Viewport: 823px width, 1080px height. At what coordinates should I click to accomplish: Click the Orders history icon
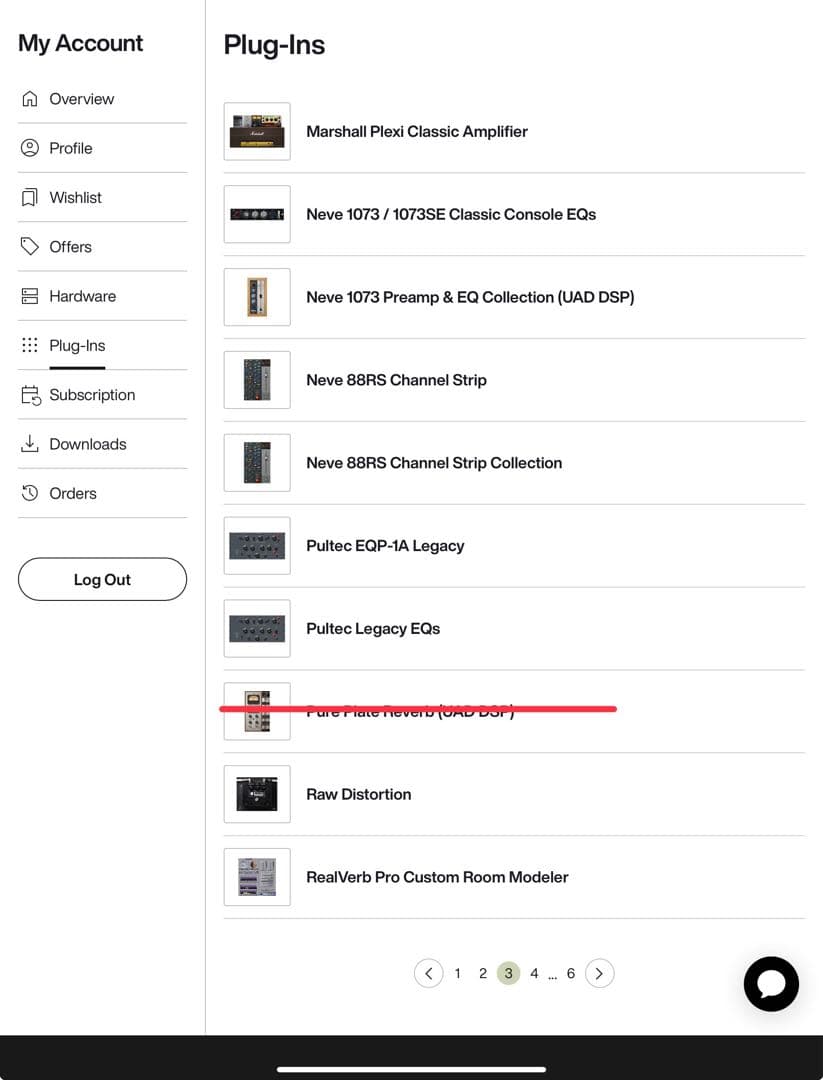pos(30,493)
